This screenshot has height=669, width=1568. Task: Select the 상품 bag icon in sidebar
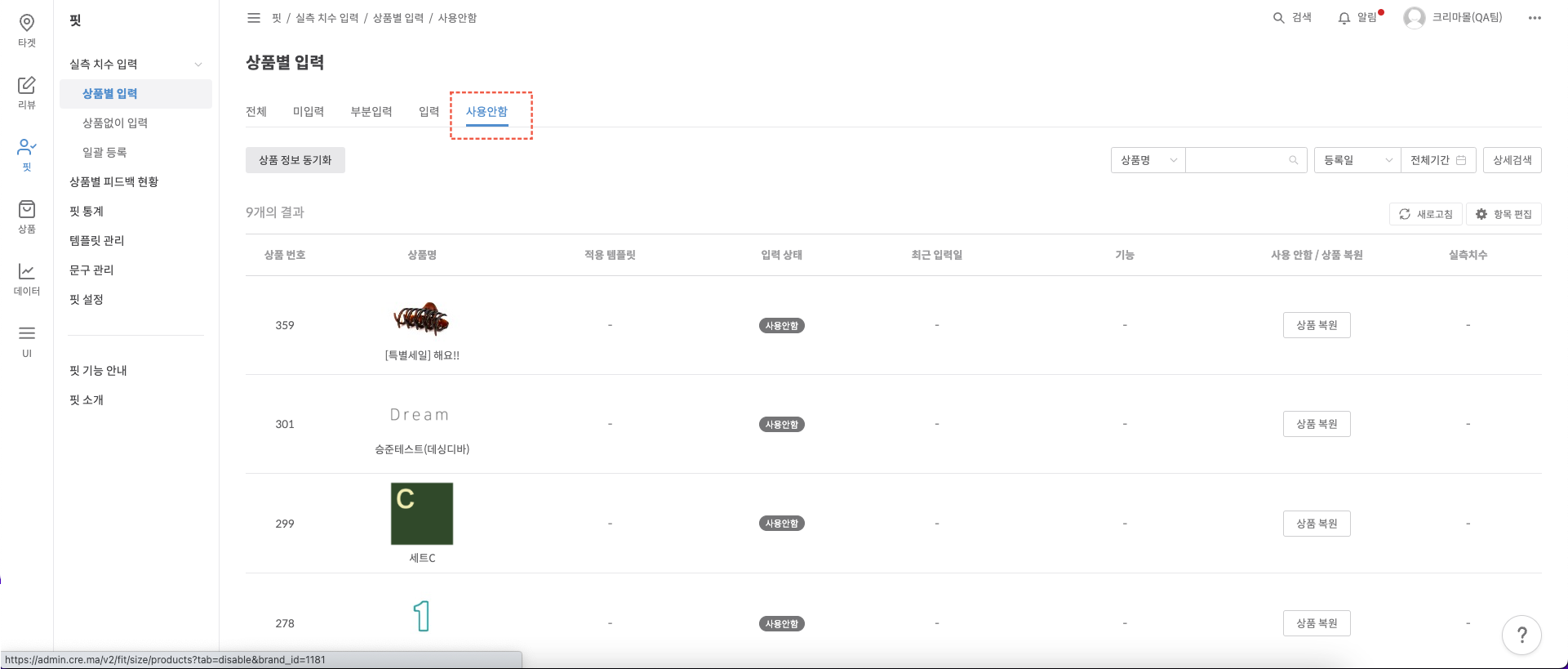(x=27, y=216)
